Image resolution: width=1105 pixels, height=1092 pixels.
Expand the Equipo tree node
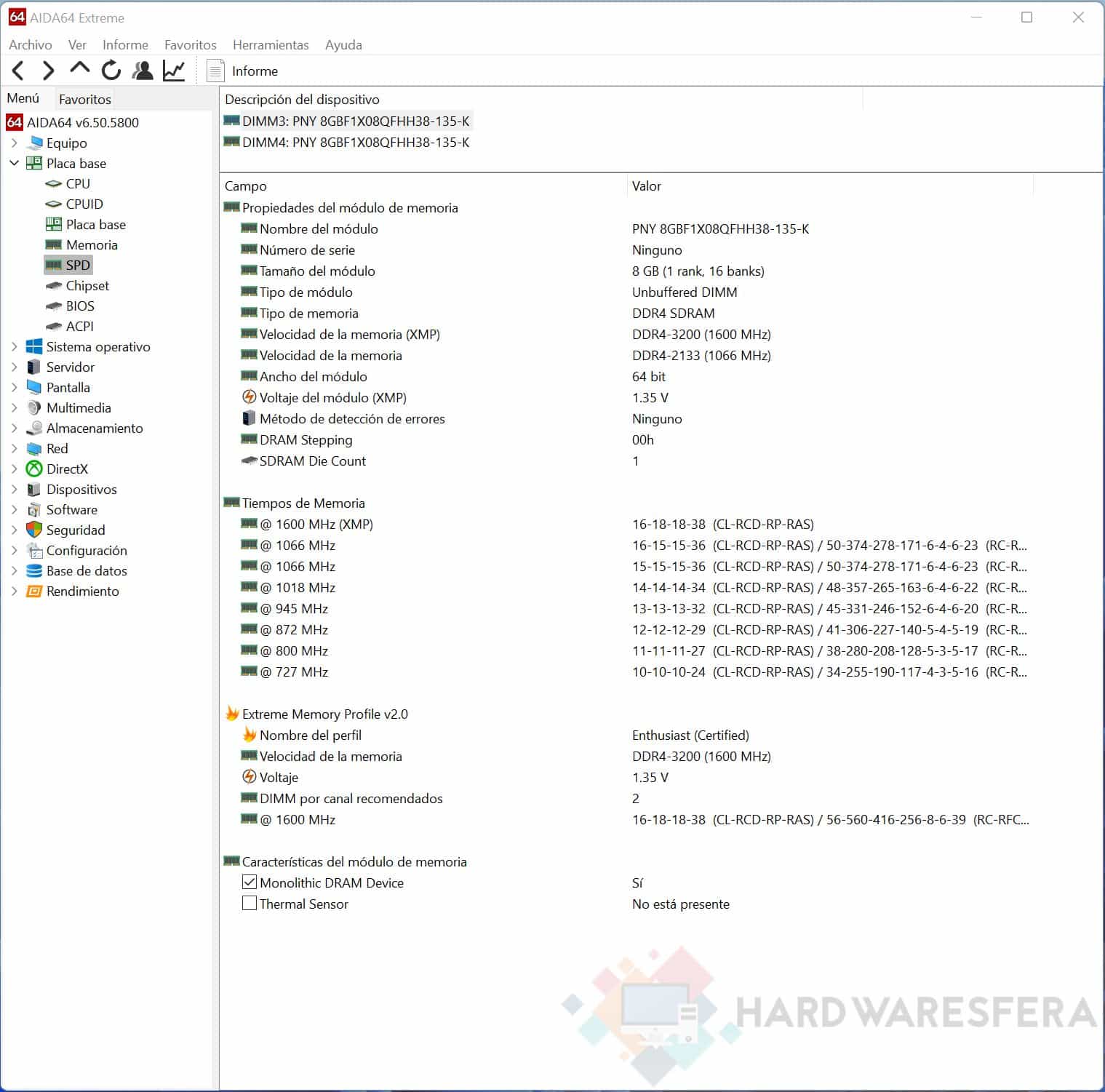14,143
